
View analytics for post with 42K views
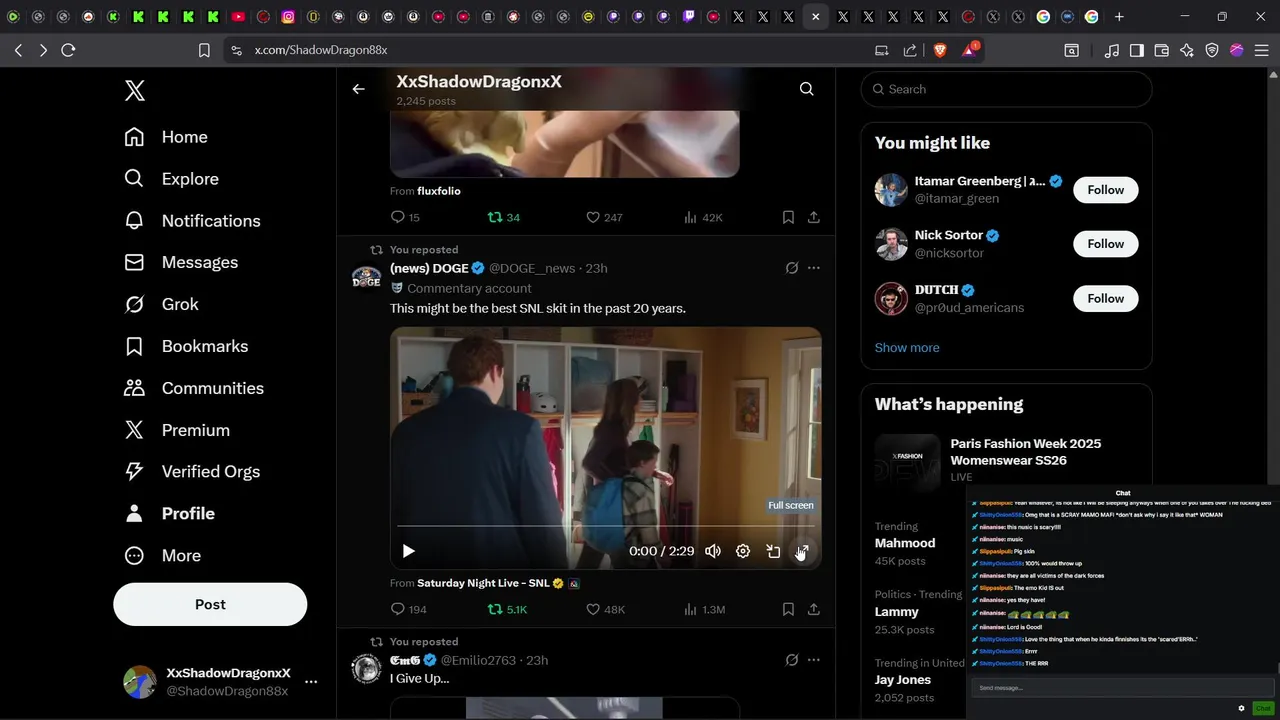click(703, 217)
